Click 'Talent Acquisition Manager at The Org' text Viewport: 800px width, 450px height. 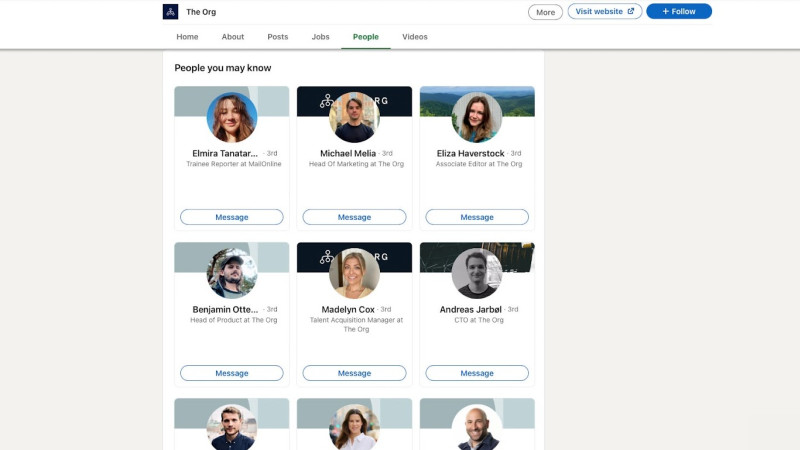tap(356, 324)
